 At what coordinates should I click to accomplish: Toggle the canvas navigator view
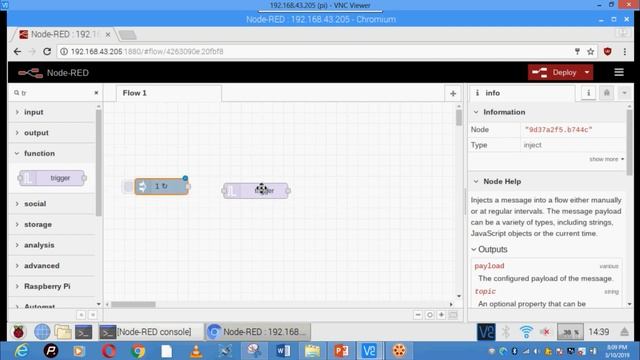453,315
